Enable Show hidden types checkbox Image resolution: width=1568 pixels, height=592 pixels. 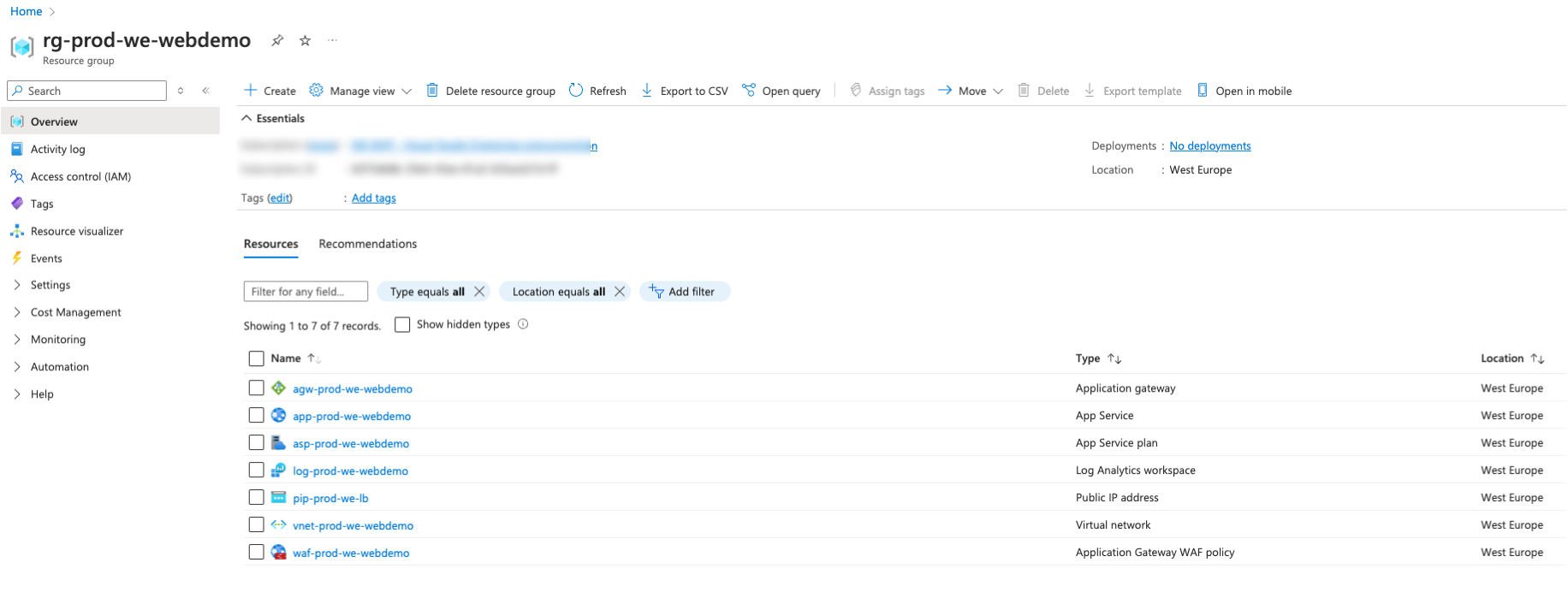(x=402, y=325)
